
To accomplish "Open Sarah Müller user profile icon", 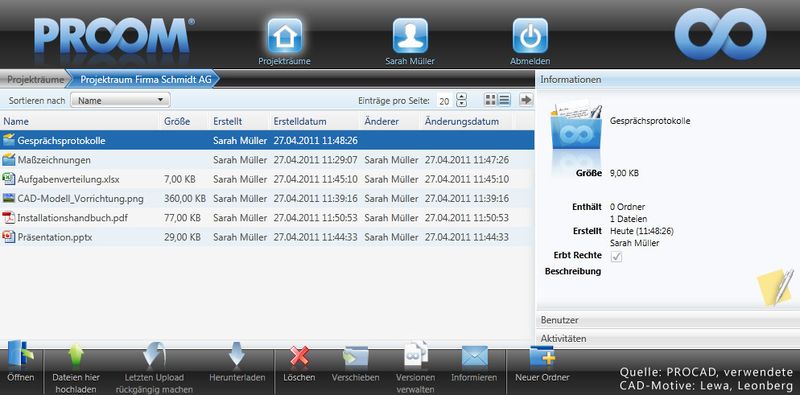I will (410, 36).
